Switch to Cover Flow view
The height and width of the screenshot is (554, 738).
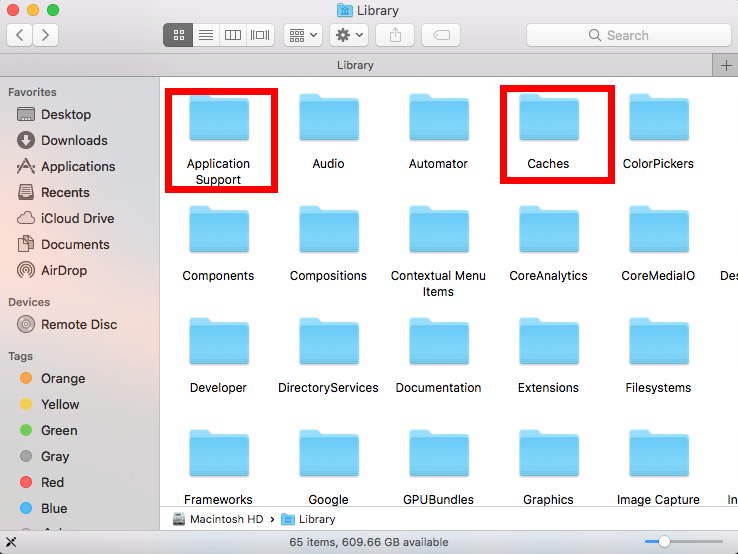pyautogui.click(x=260, y=35)
